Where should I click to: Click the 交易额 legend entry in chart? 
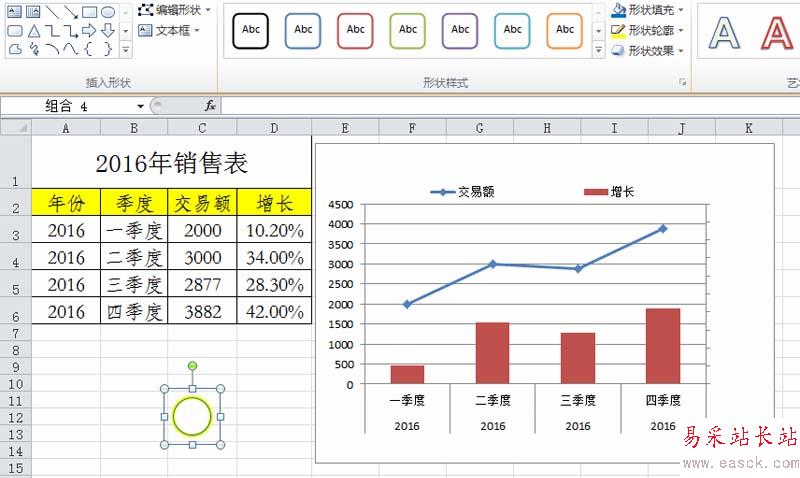462,192
